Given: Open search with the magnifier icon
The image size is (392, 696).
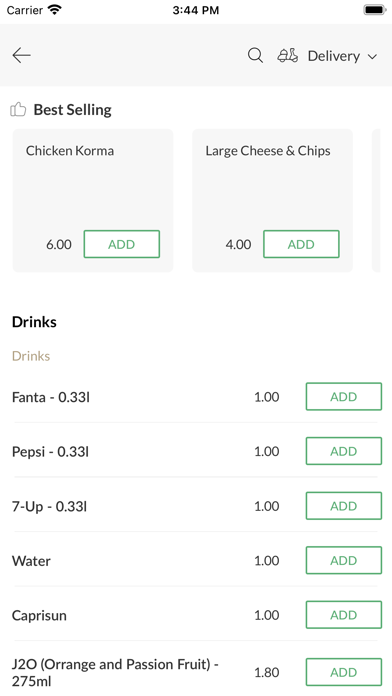Looking at the screenshot, I should tap(255, 55).
